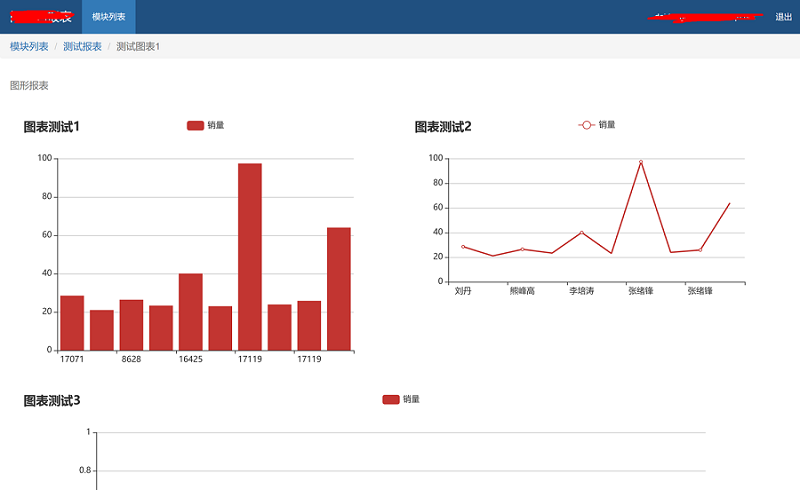The height and width of the screenshot is (490, 800).
Task: Click the red swatch in 图表测试3 legend
Action: click(391, 399)
